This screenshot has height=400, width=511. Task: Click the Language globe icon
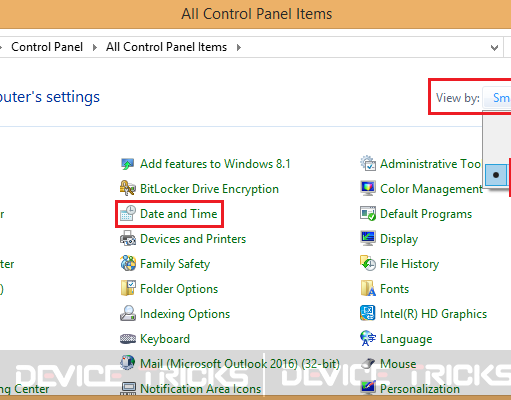(x=368, y=339)
